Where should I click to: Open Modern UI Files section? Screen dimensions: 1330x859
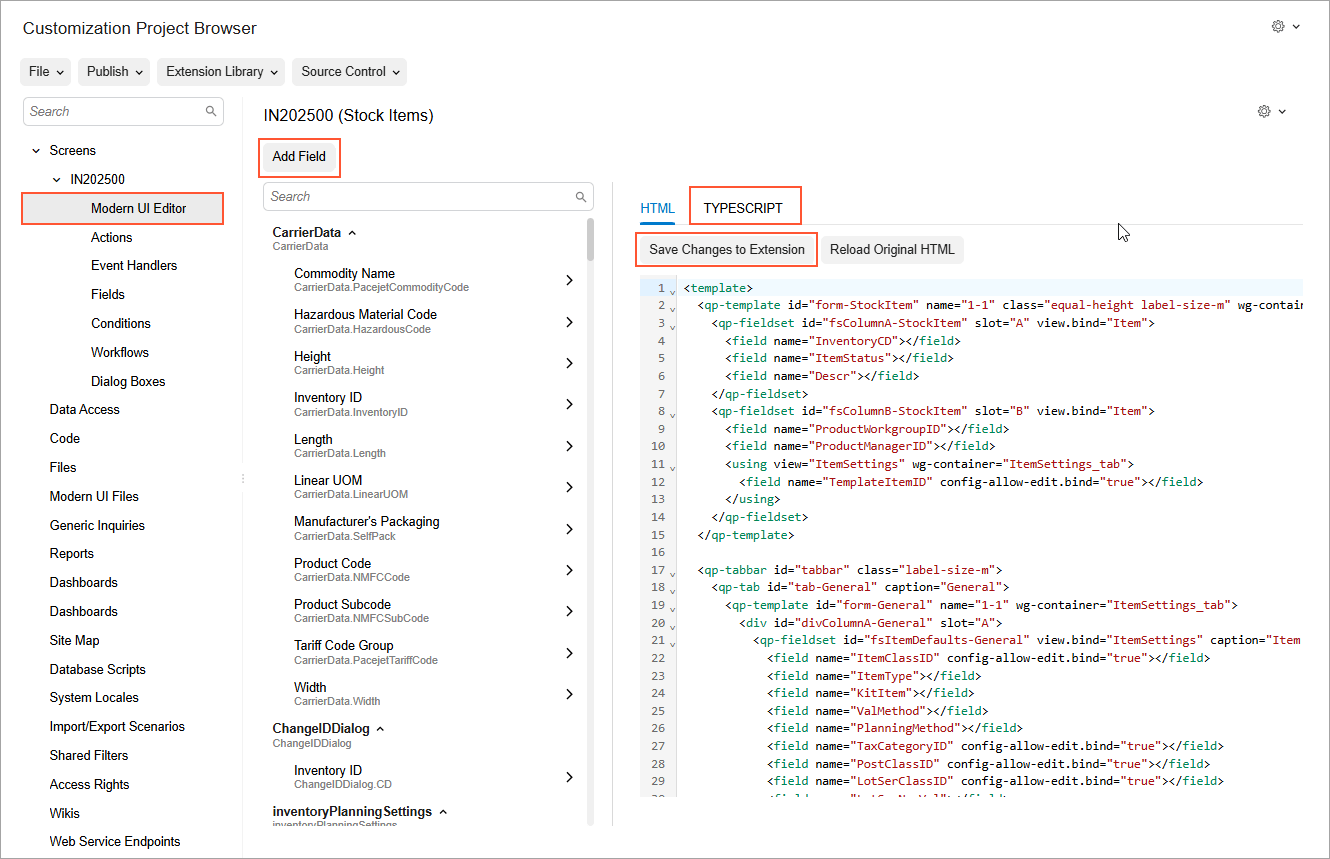(94, 497)
